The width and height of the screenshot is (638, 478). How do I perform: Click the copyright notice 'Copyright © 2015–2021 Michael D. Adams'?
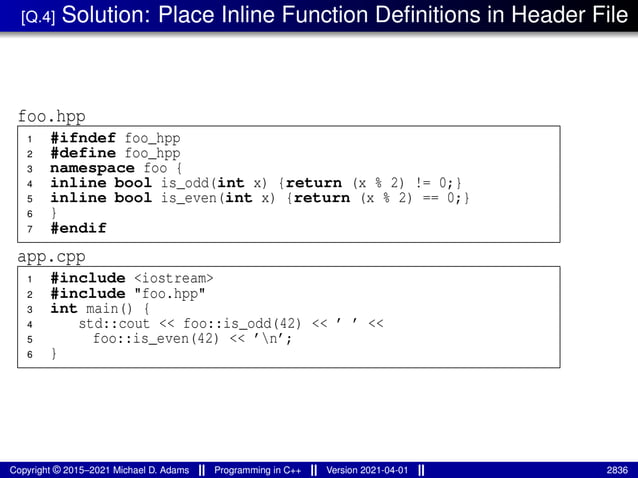(99, 470)
